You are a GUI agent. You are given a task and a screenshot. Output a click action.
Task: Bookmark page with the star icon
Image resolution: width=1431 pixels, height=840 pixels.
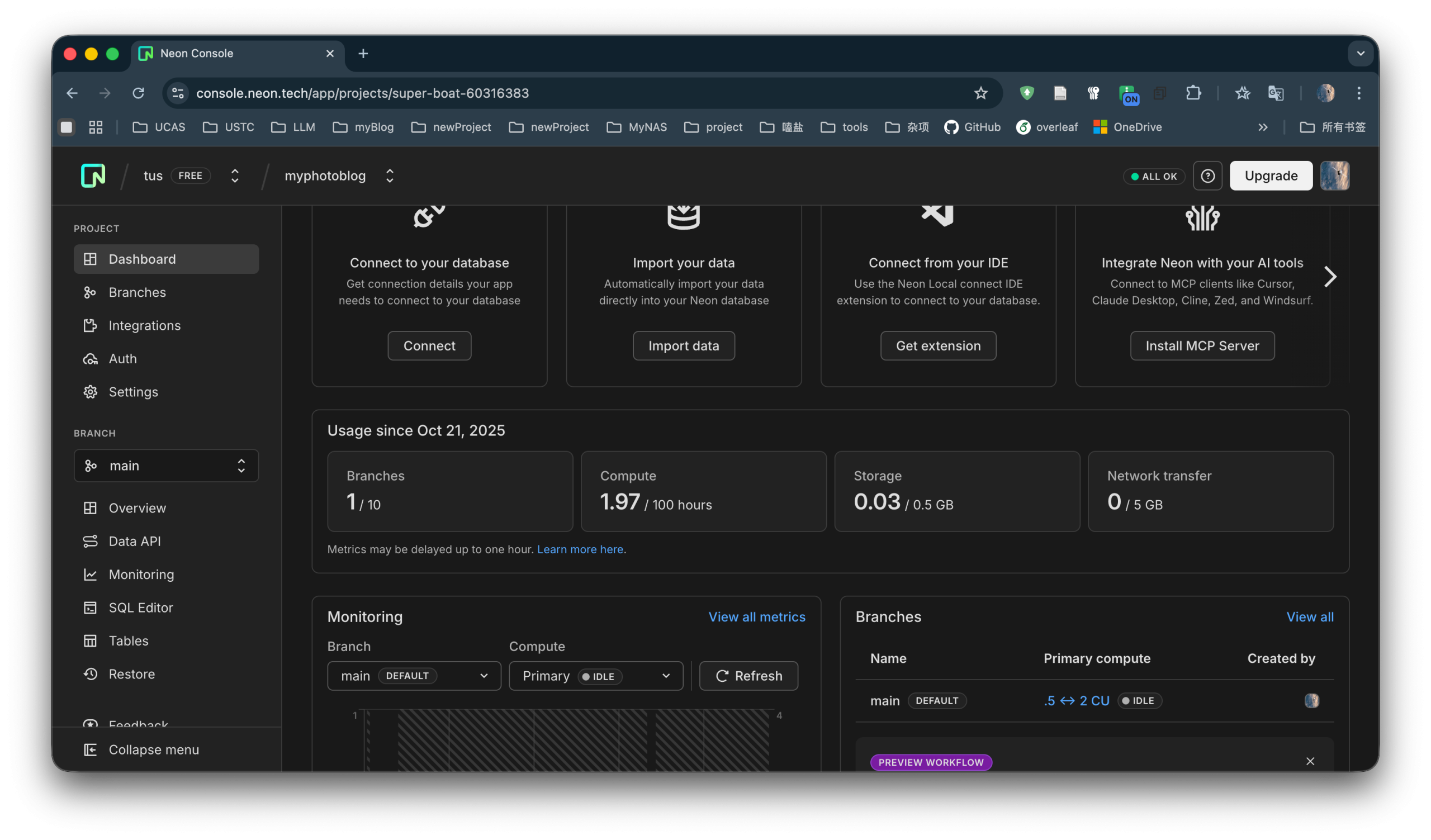pos(980,93)
